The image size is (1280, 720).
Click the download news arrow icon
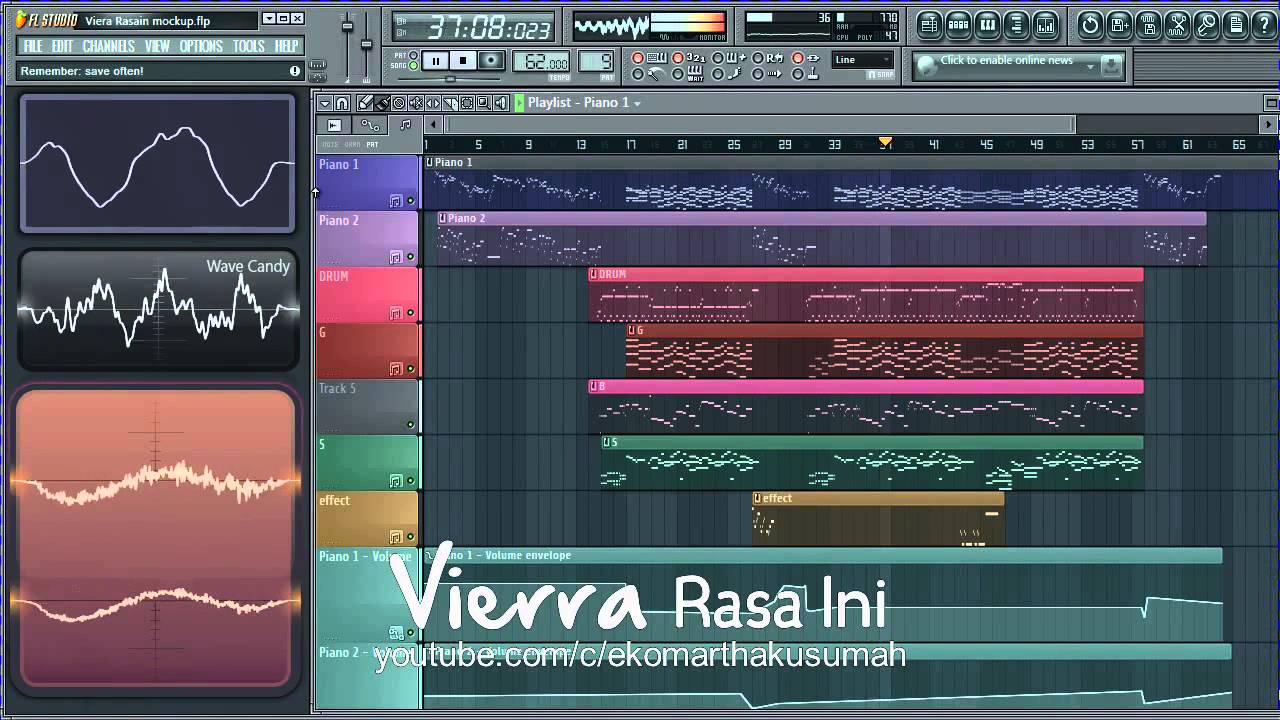(x=1111, y=66)
